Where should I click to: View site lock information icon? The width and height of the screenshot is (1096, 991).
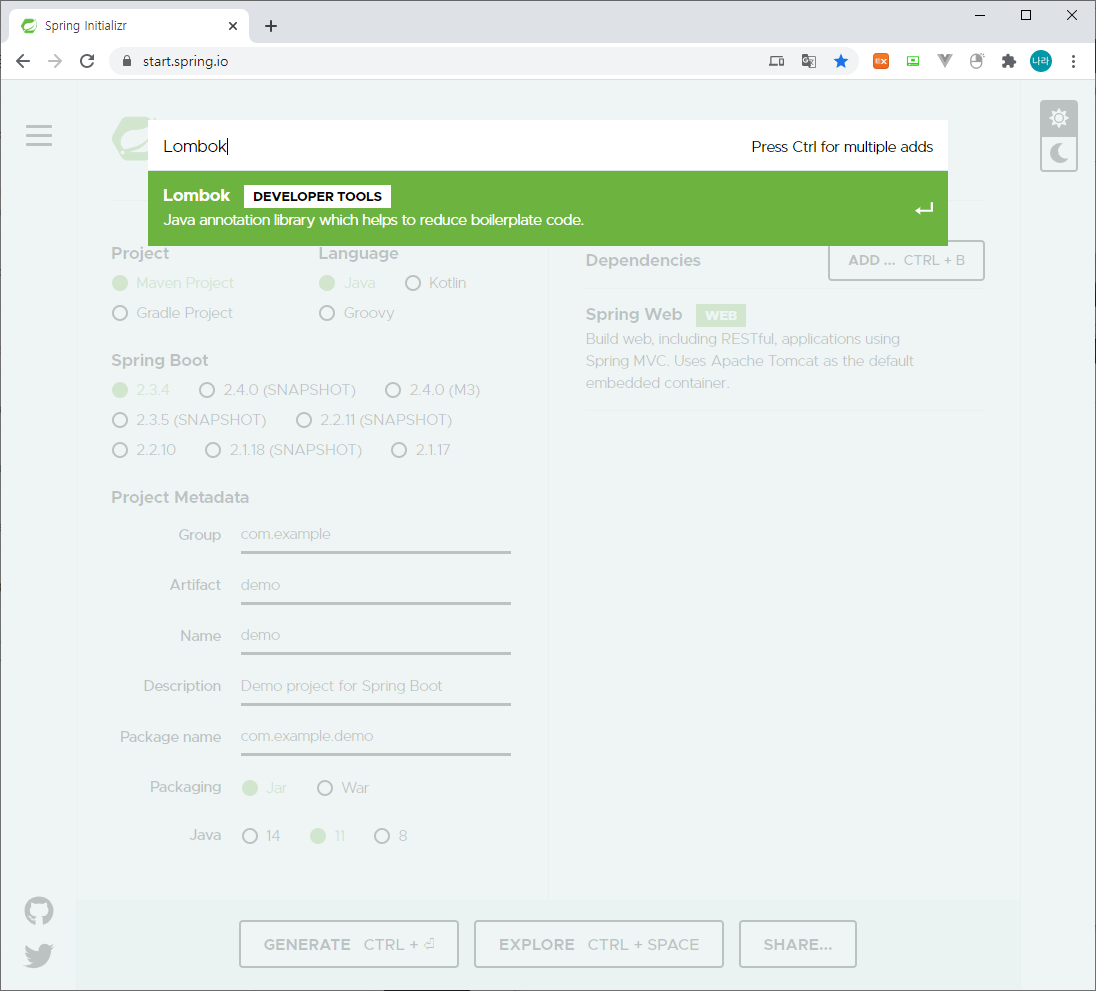[127, 62]
